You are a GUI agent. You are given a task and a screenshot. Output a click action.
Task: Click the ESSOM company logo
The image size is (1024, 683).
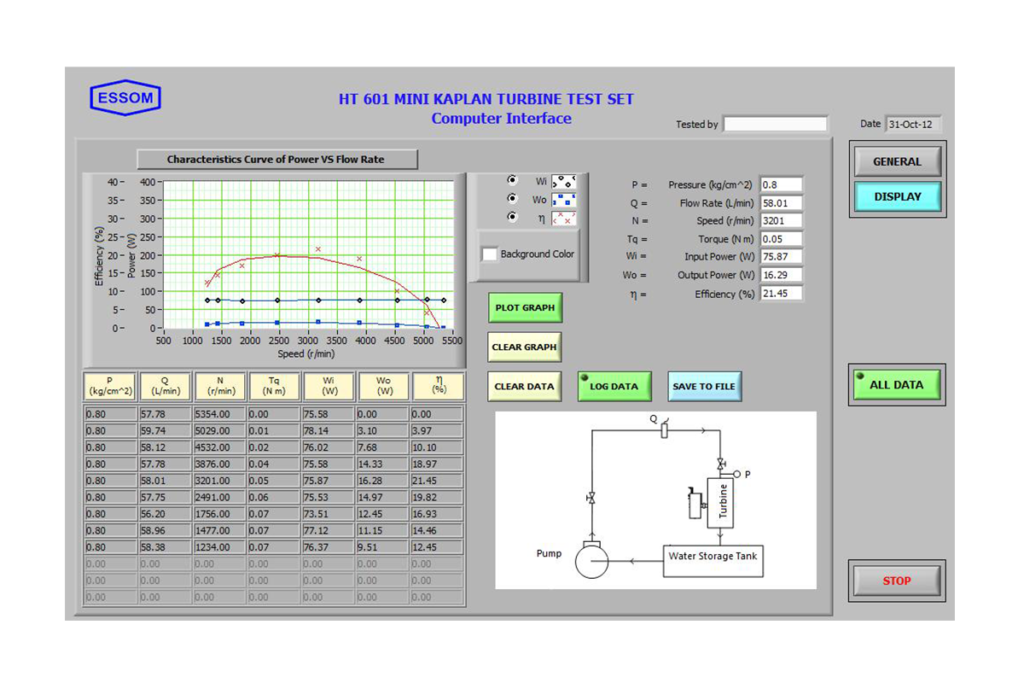(125, 96)
